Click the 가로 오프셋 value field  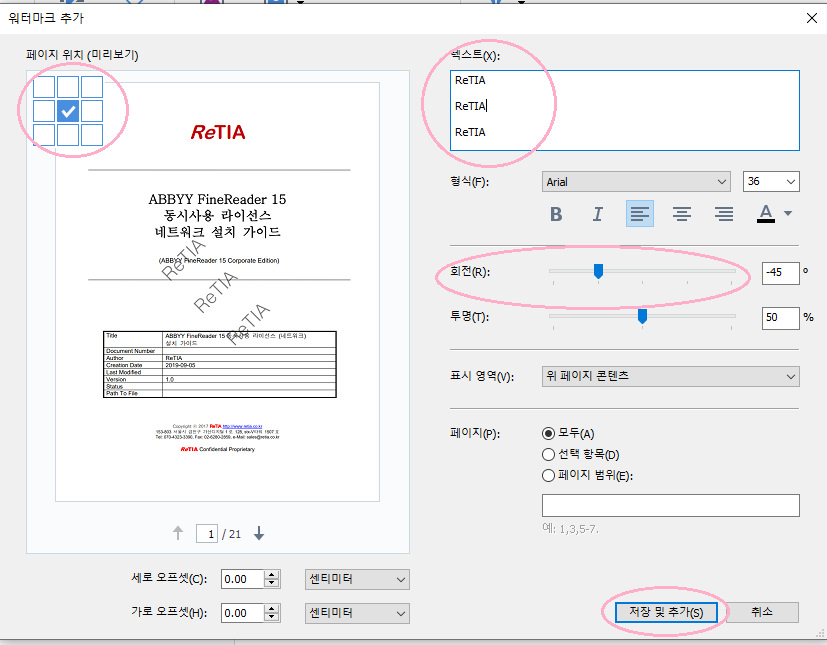(243, 613)
